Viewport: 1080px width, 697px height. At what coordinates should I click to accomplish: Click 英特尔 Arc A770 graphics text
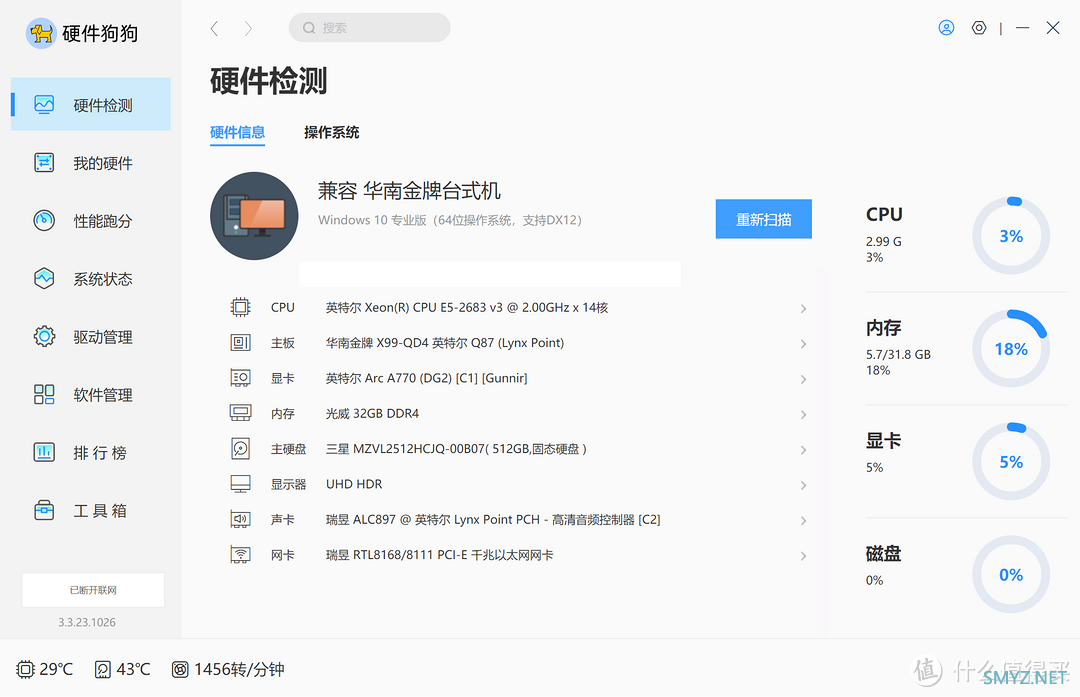[426, 377]
